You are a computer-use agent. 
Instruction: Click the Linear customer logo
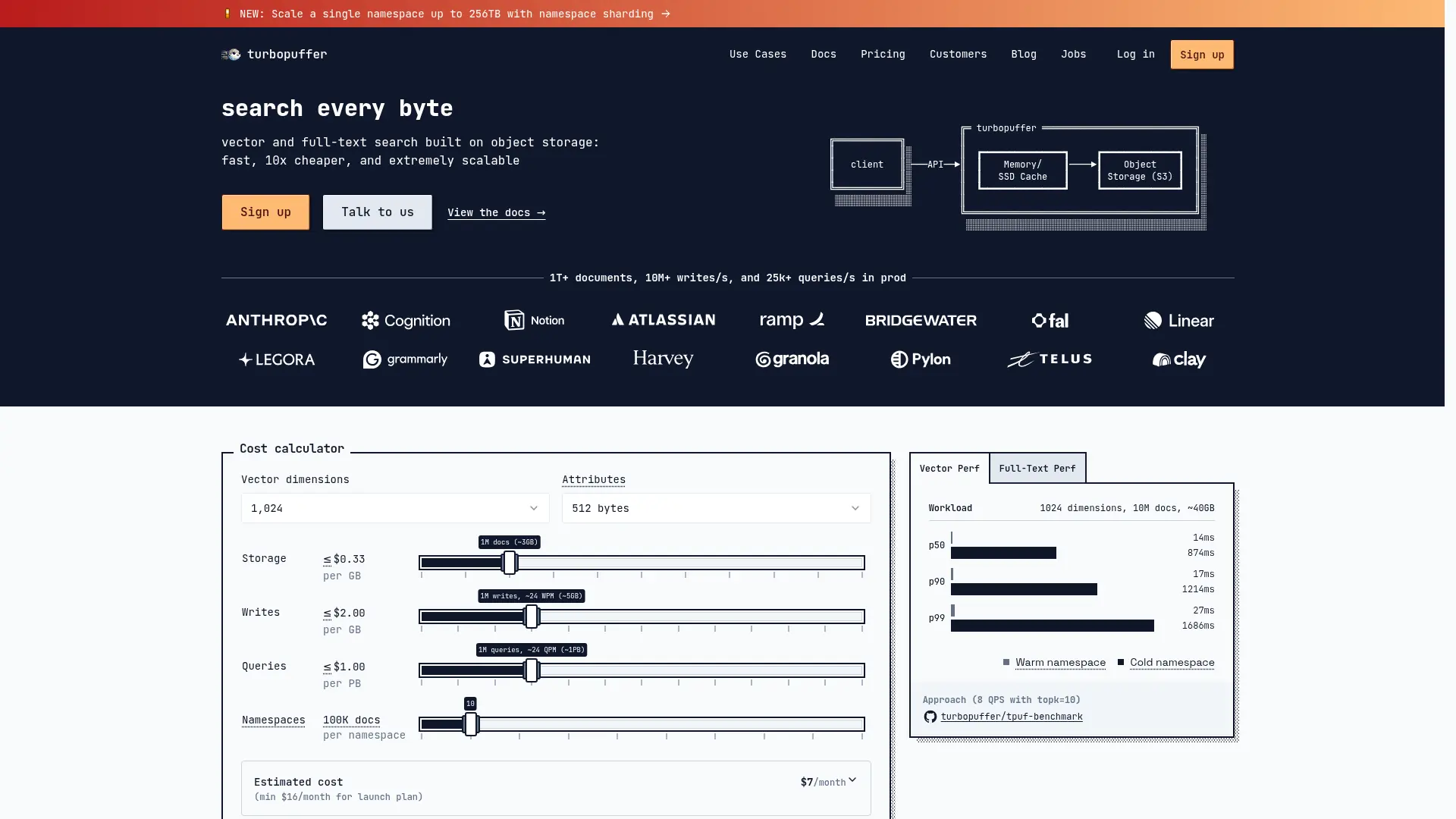point(1179,320)
